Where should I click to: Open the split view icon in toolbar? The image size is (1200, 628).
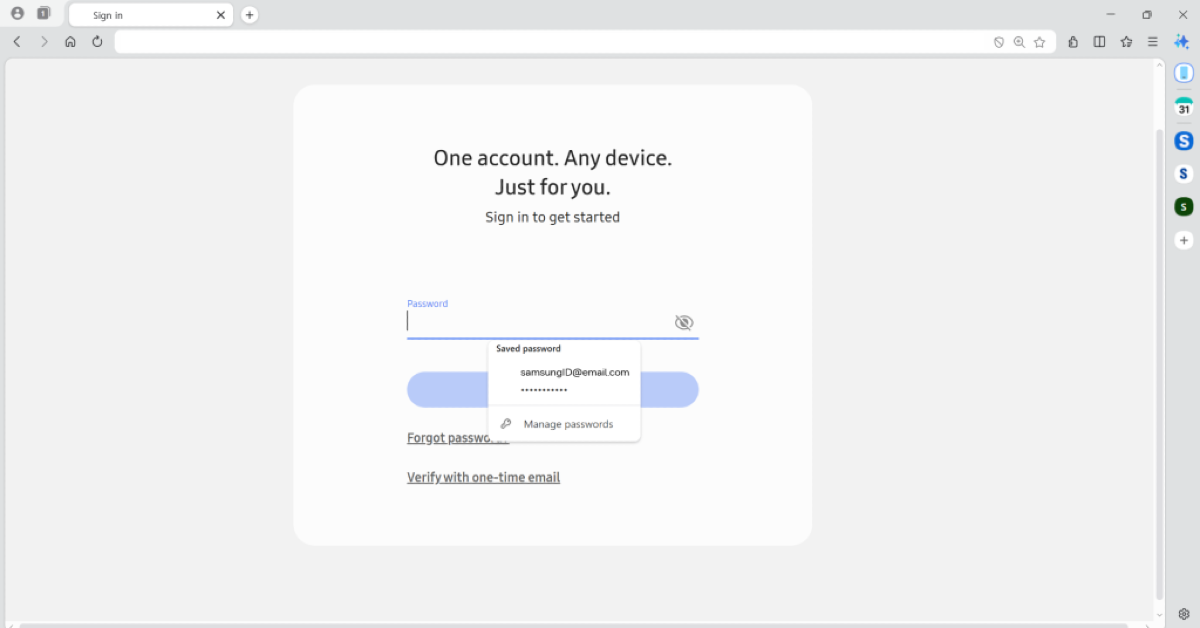1100,42
